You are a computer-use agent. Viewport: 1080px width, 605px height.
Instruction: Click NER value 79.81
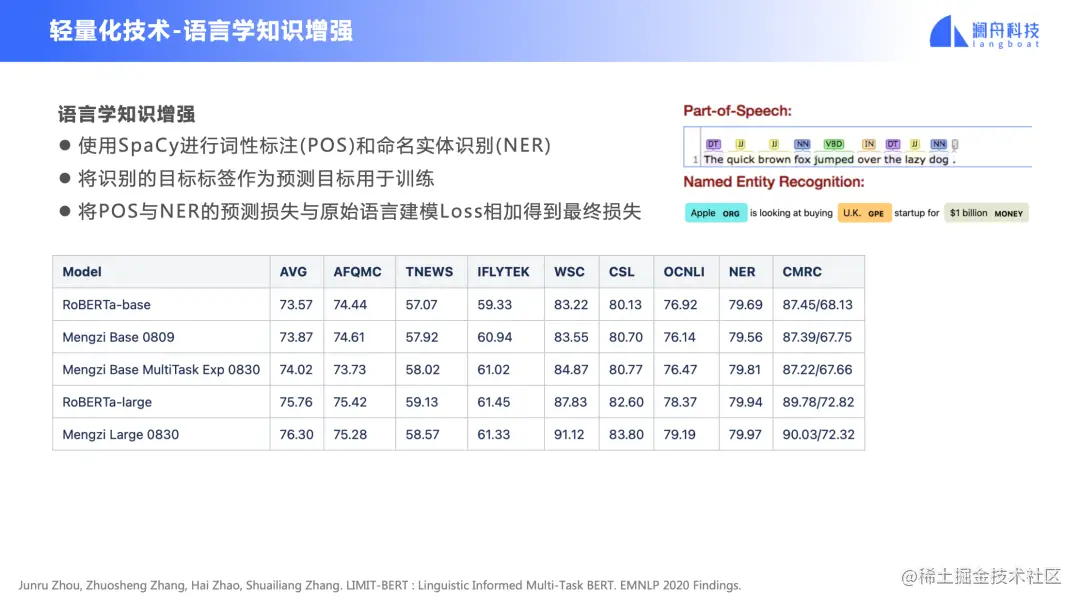pos(745,369)
